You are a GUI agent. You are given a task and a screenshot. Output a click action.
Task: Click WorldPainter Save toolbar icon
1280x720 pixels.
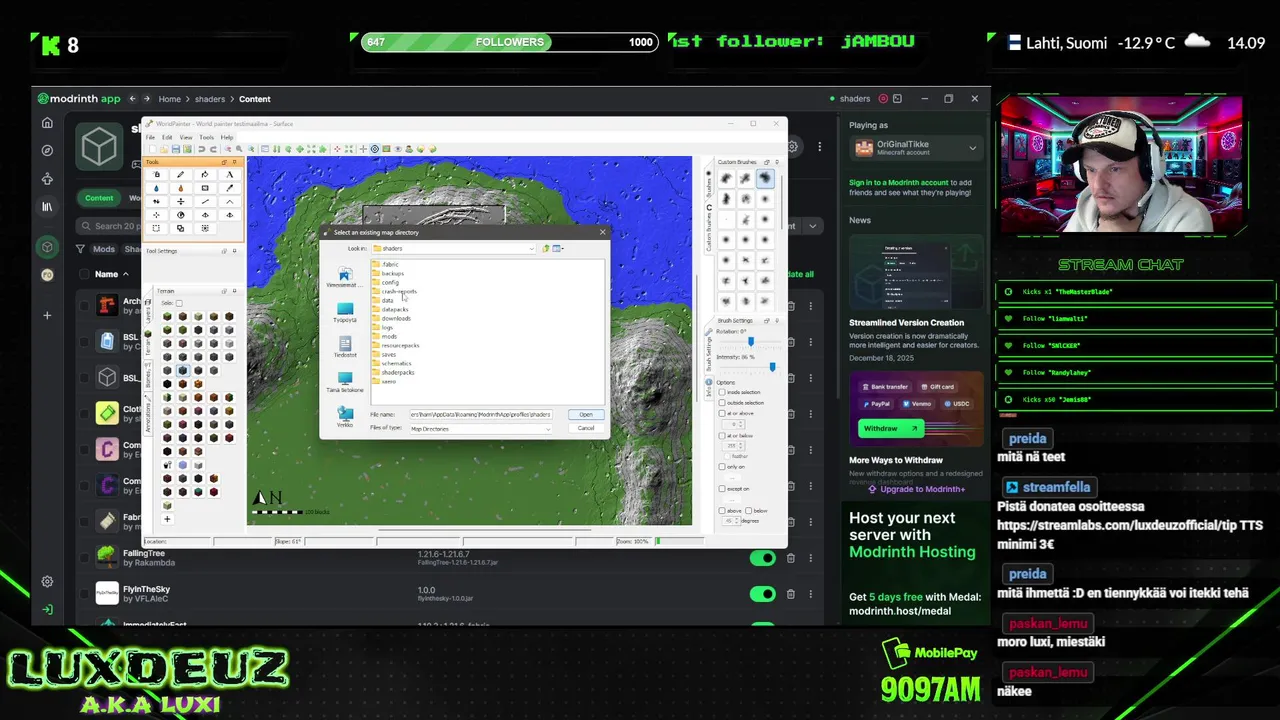pyautogui.click(x=175, y=149)
